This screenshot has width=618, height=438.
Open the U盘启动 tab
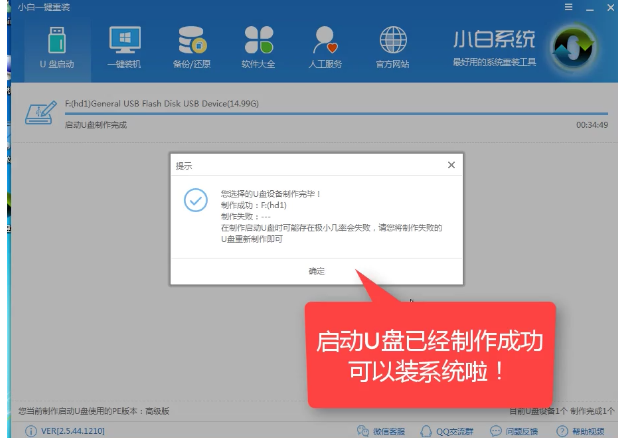[57, 48]
